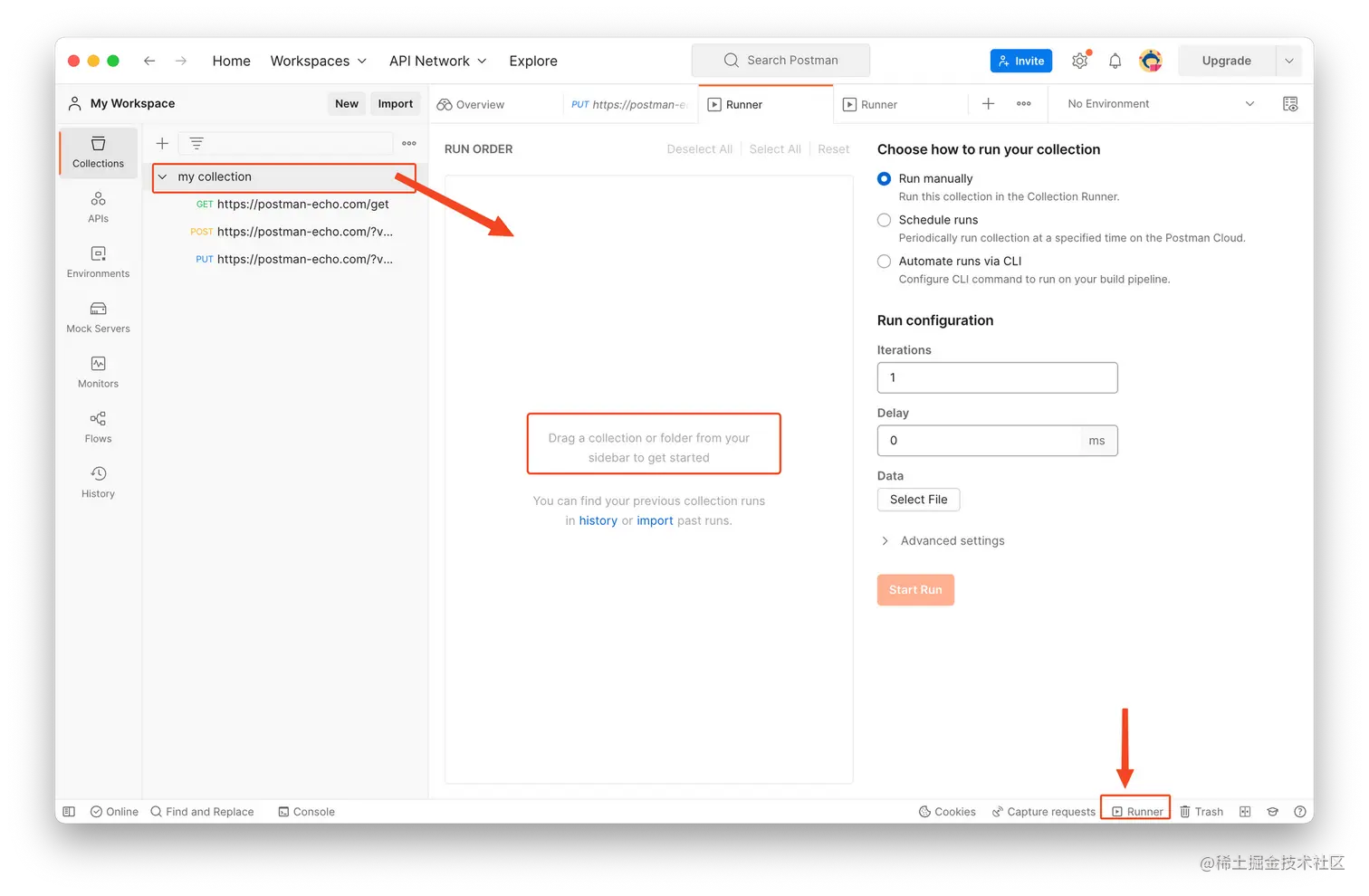Open the POST postman-echo request

292,232
